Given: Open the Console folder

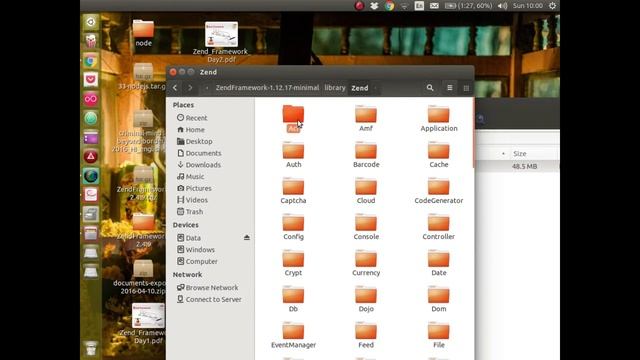Looking at the screenshot, I should pos(366,227).
